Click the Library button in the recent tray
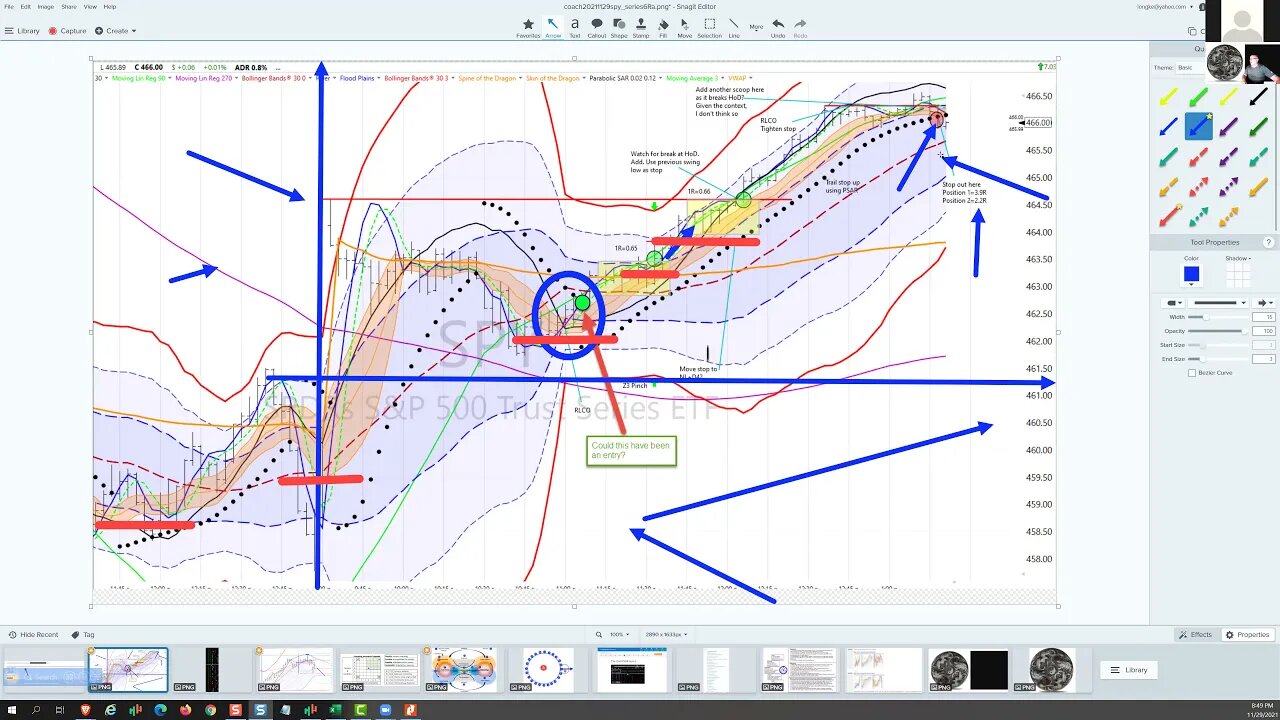 coord(1129,670)
